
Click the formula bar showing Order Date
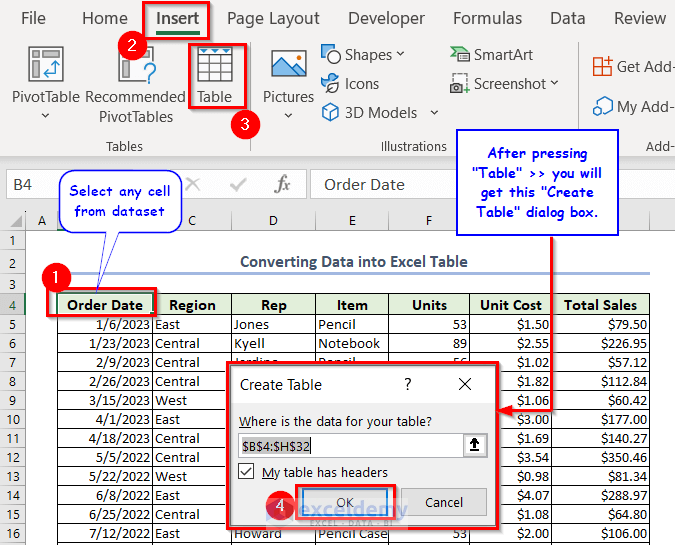point(383,185)
